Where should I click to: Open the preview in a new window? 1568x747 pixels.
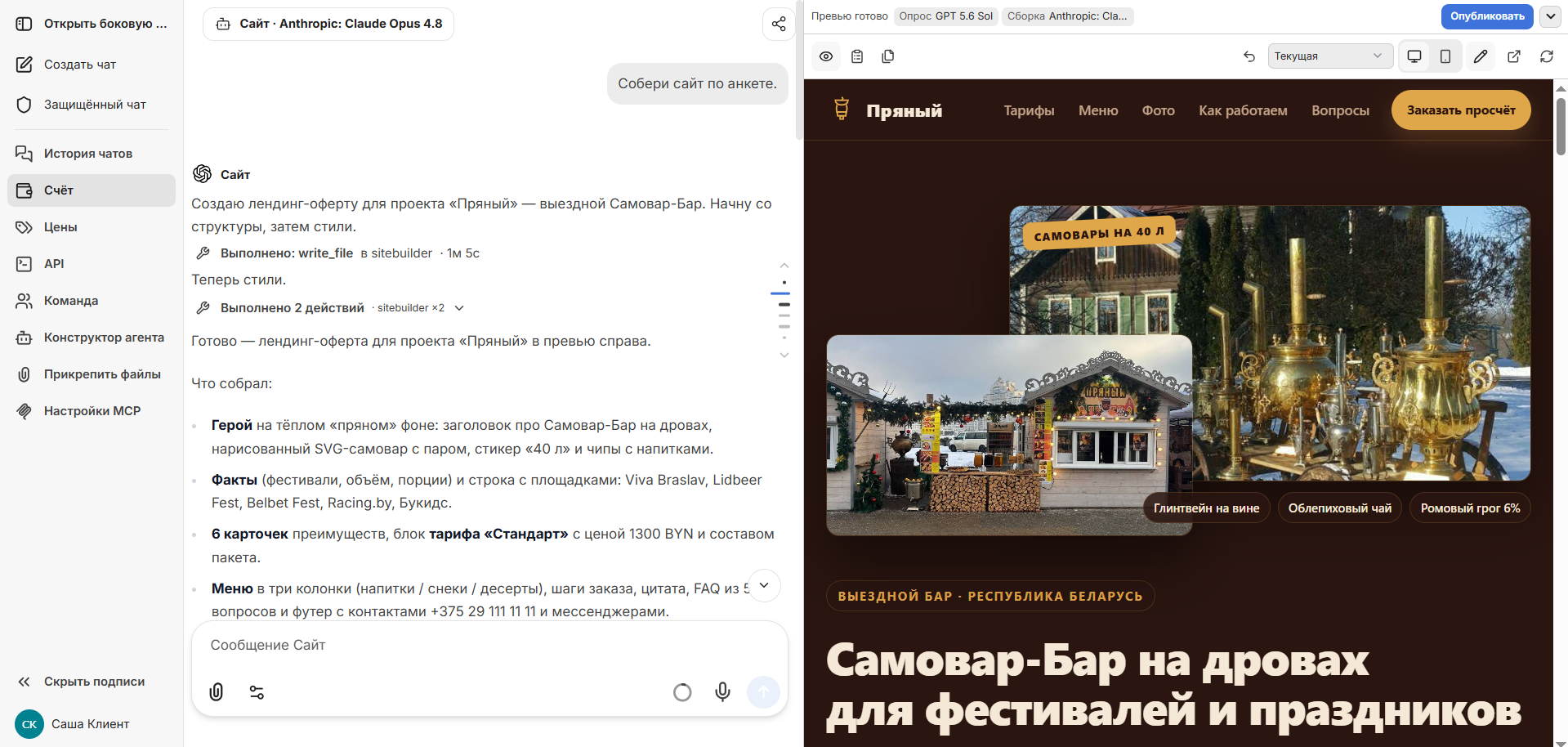pyautogui.click(x=1514, y=56)
